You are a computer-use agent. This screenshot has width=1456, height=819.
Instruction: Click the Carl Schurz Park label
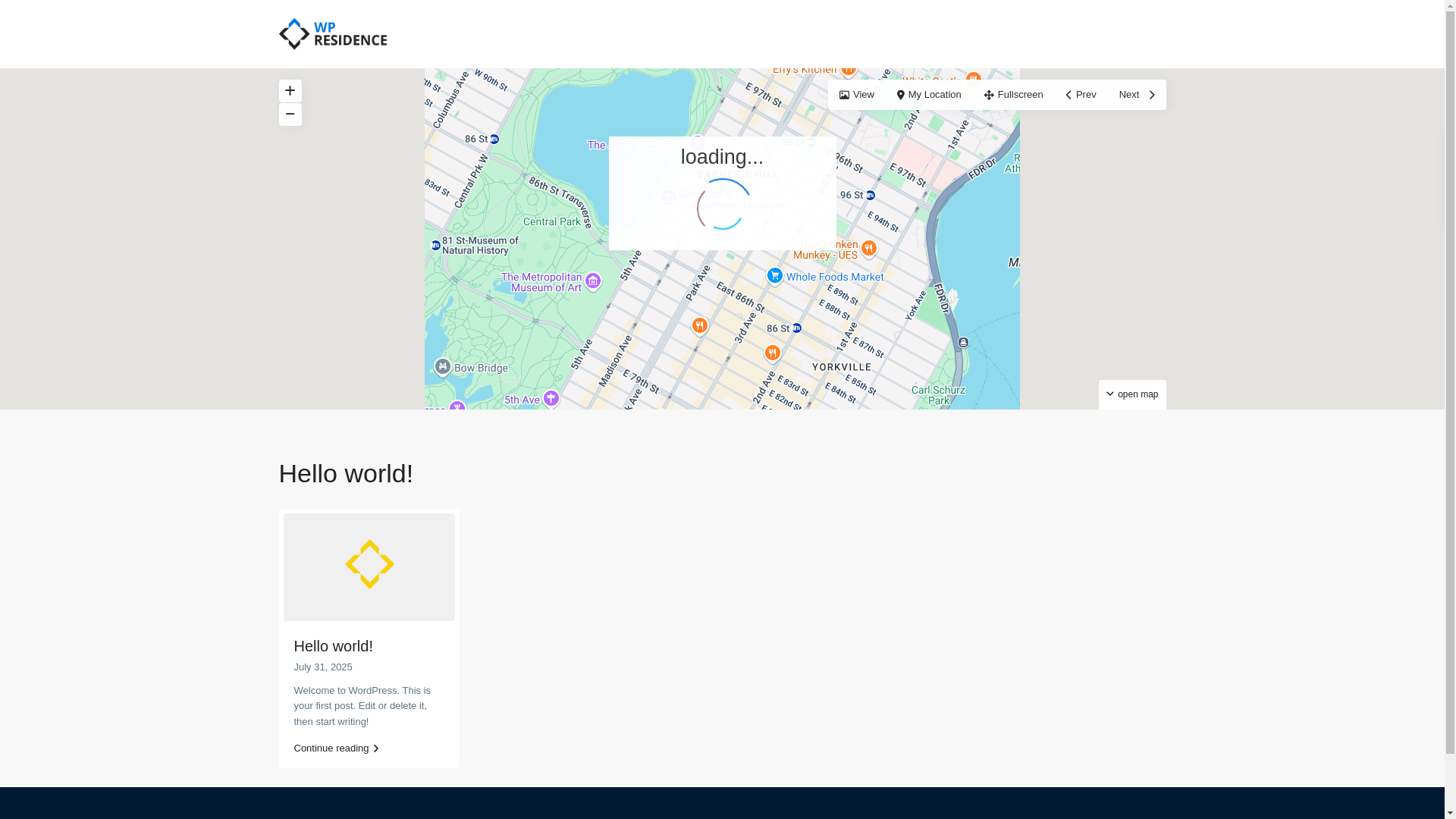(938, 395)
